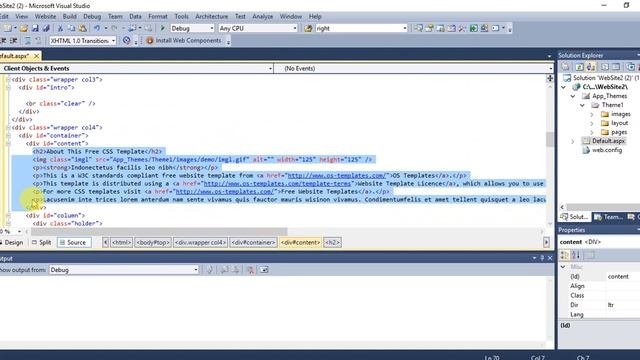The image size is (640, 360).
Task: Click the check-standards icon after XHTML dropdown
Action: 127,40
